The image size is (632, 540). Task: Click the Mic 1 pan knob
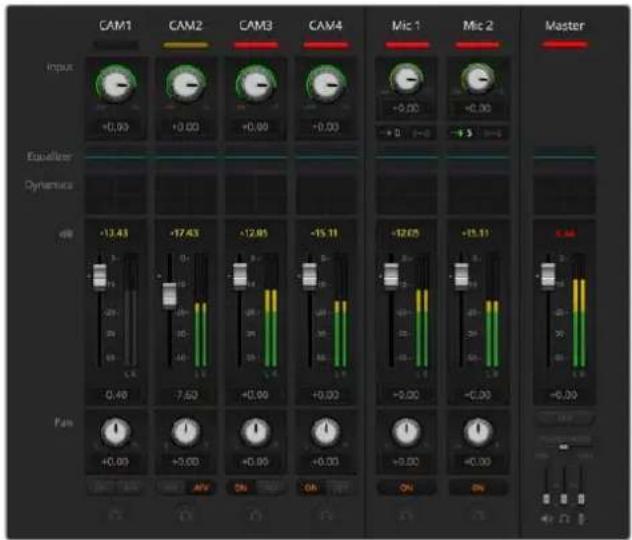tap(406, 432)
